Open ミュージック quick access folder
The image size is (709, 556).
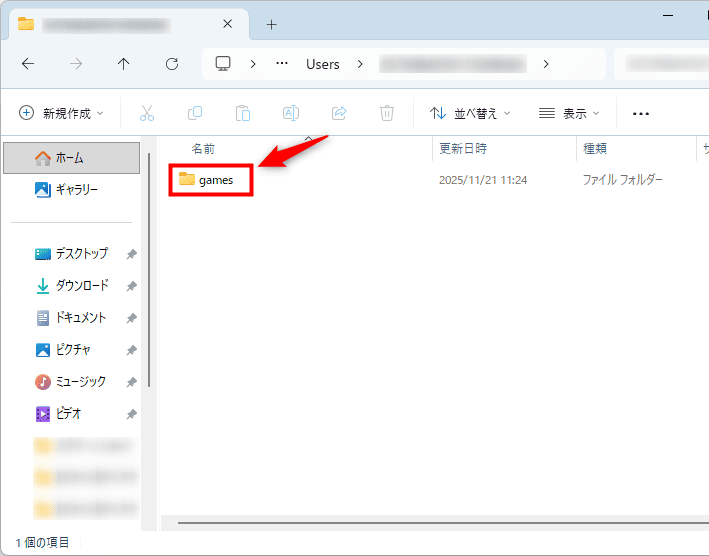tap(71, 382)
